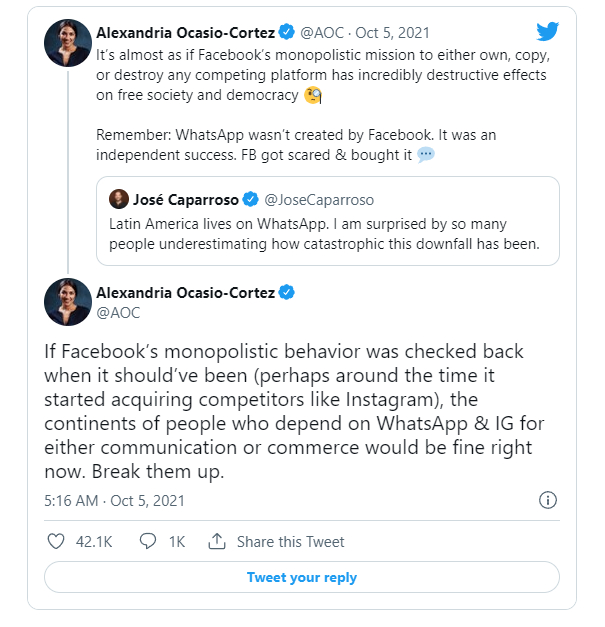Open AOC's second profile picture
Screen dimensions: 605x627
pyautogui.click(x=69, y=301)
